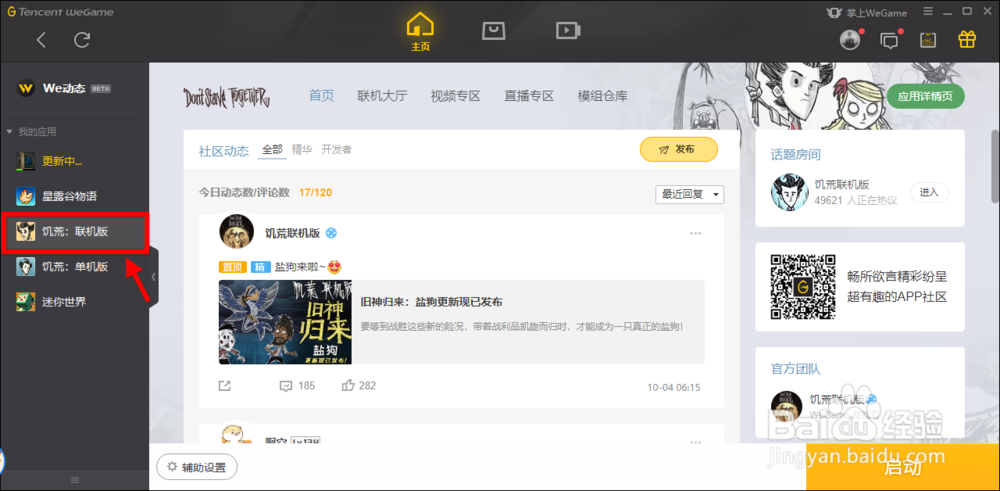Select 星露谷物语 in the sidebar

74,196
